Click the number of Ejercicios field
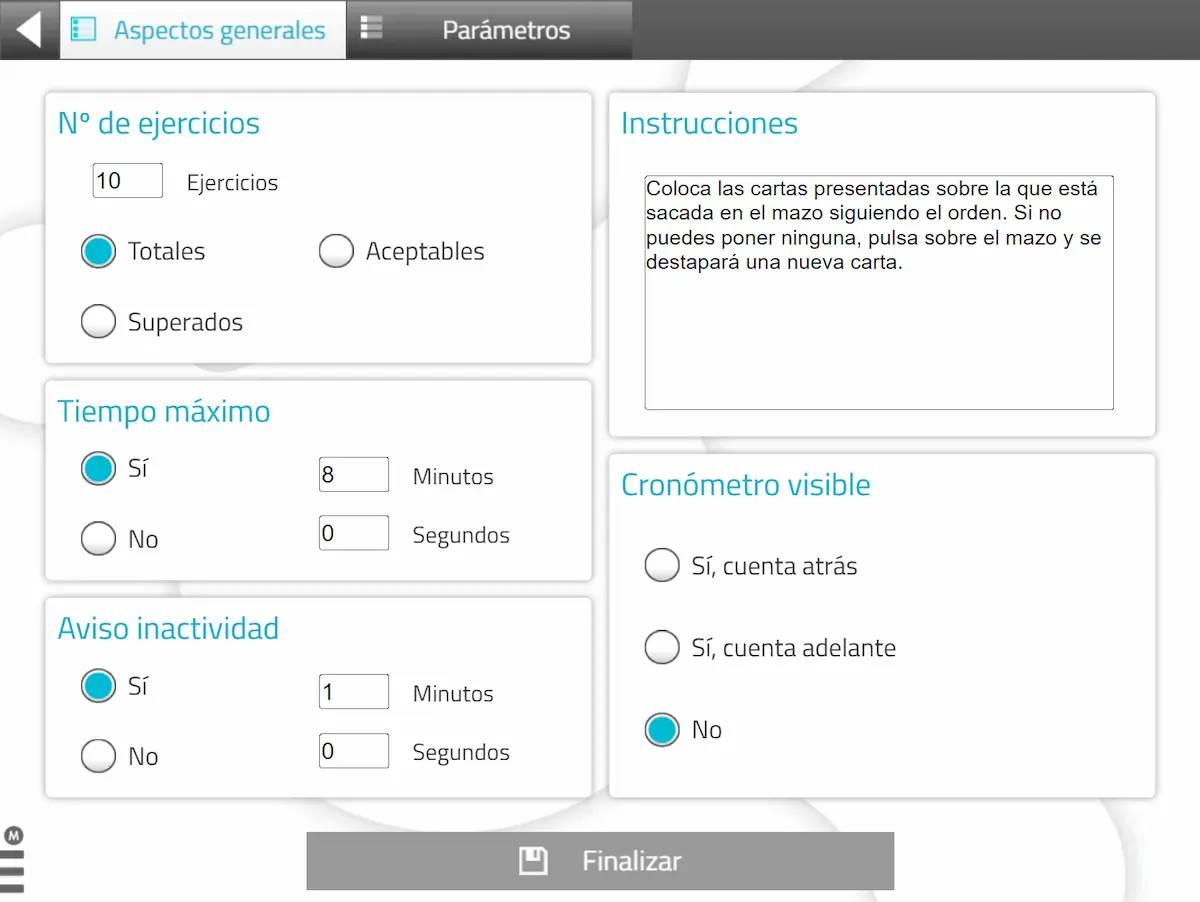Viewport: 1200px width, 902px height. click(x=128, y=181)
